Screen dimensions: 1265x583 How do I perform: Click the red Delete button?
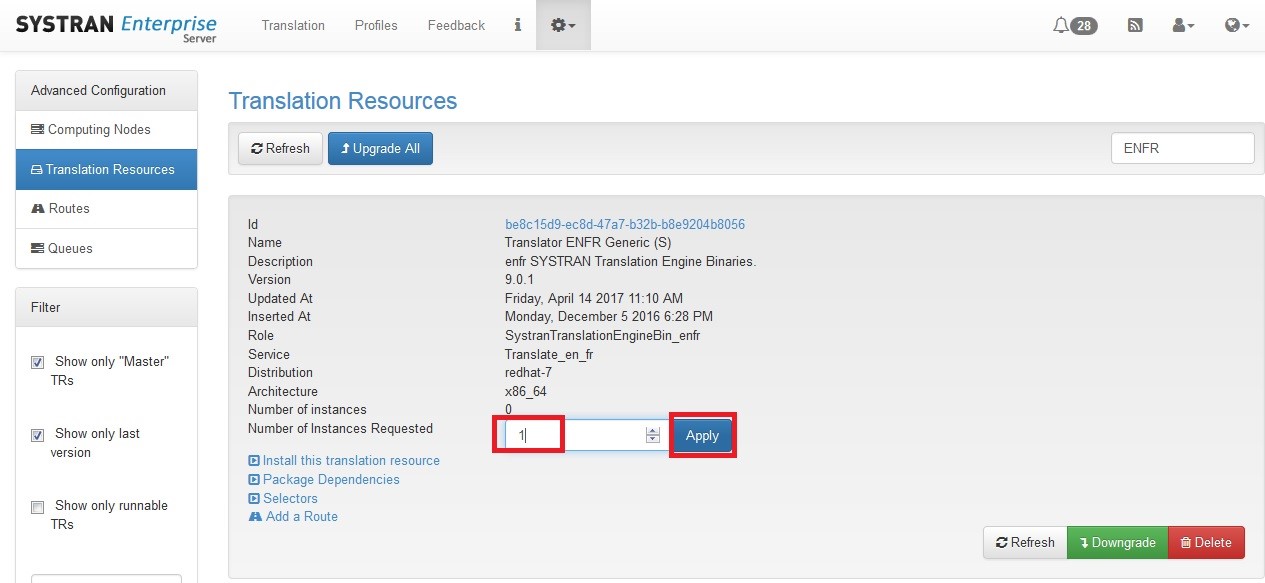pos(1206,542)
